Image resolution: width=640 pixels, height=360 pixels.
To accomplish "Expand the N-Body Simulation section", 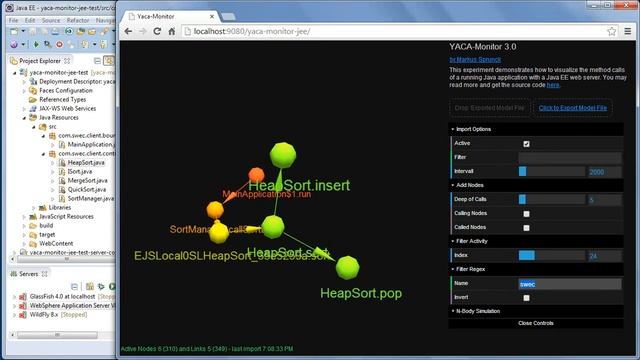I will coord(536,311).
